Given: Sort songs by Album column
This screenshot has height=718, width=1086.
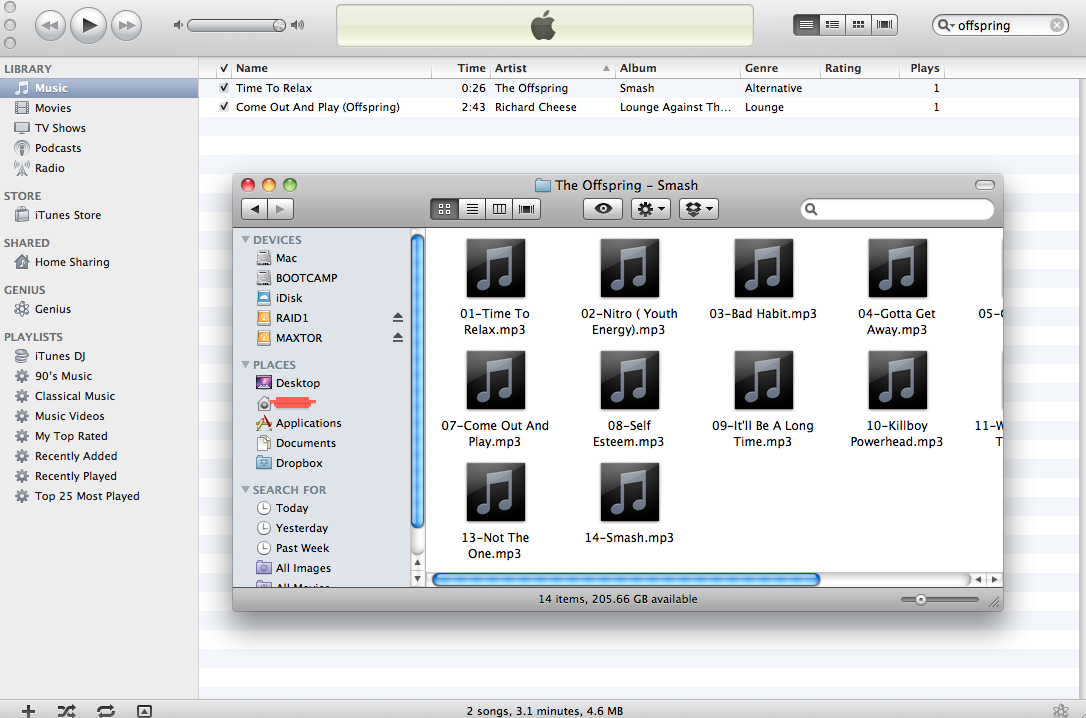Looking at the screenshot, I should 677,68.
